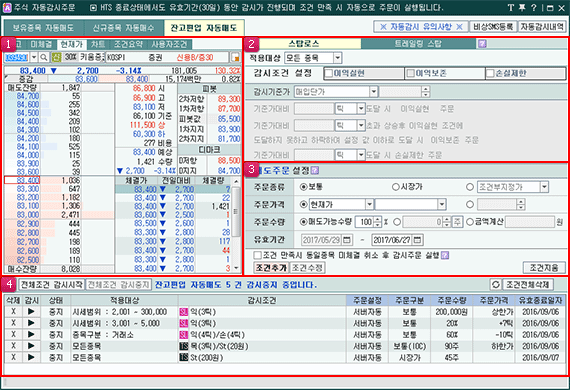Open the empty dropdown right of 현재가

point(442,204)
